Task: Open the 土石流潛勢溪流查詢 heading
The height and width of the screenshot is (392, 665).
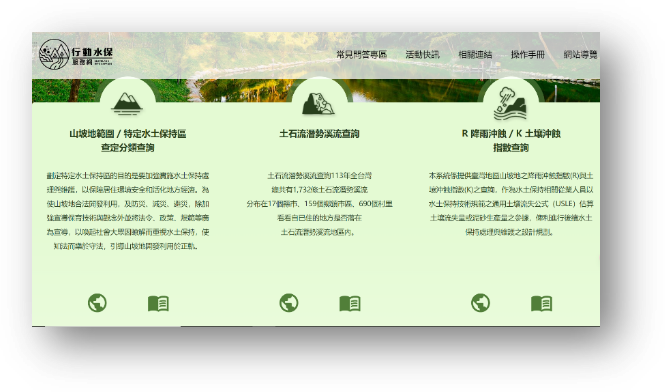Action: coord(319,134)
